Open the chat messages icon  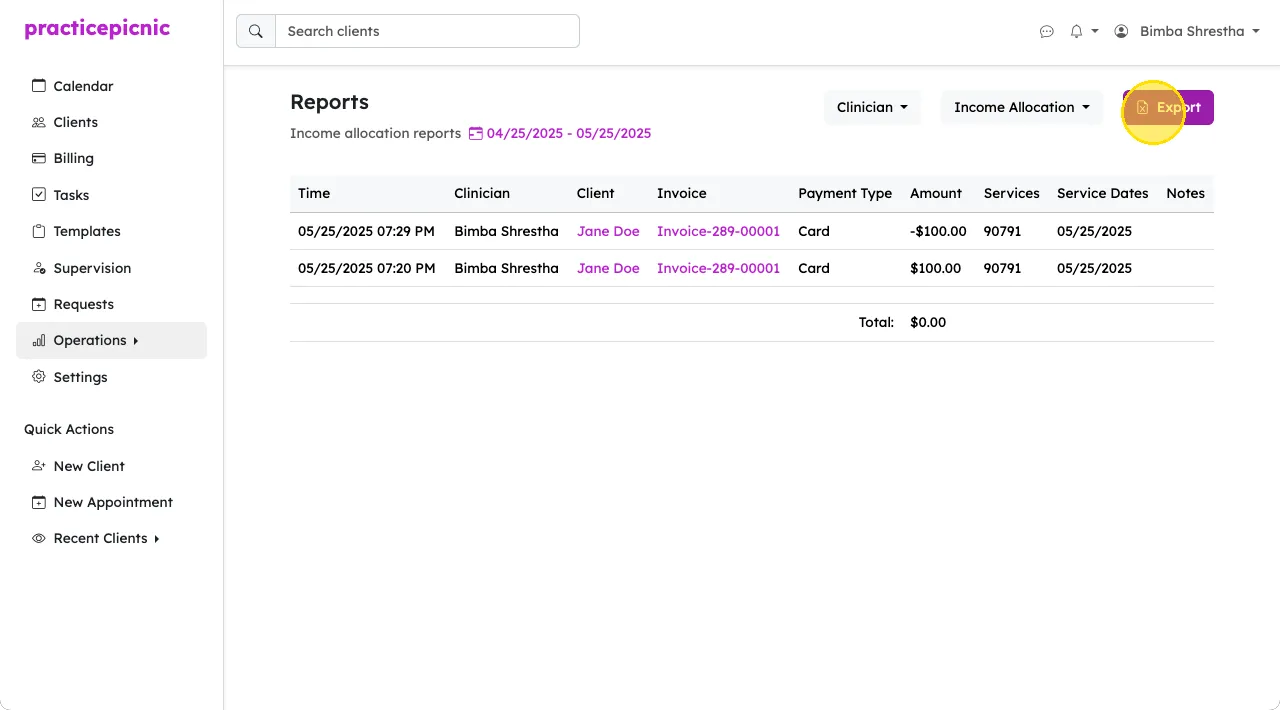click(1047, 31)
